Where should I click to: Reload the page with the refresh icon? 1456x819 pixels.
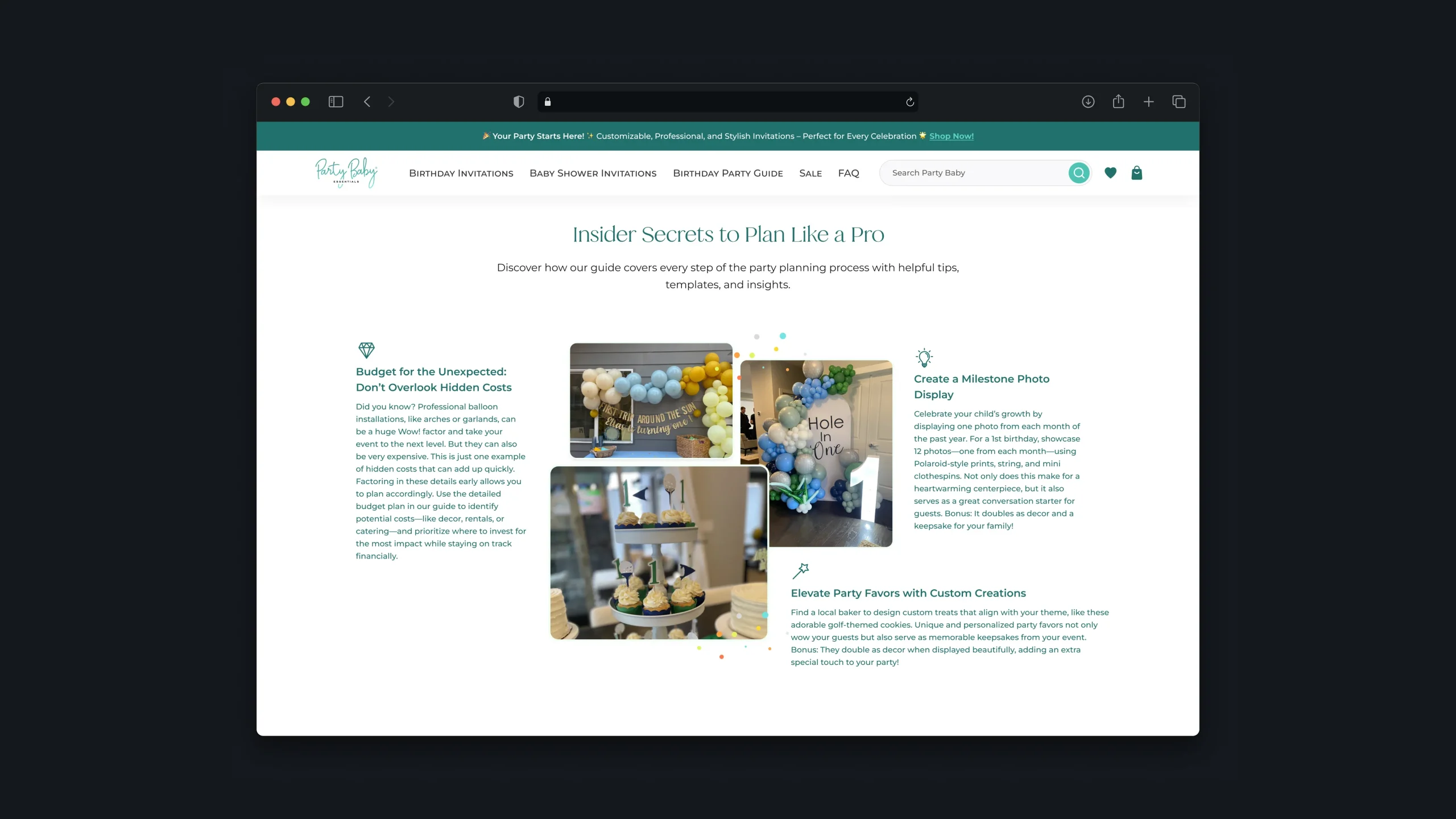point(910,102)
